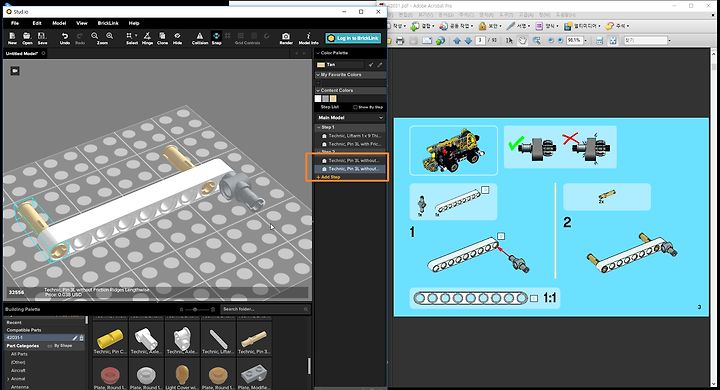Open the Main Model dropdown

[350, 118]
